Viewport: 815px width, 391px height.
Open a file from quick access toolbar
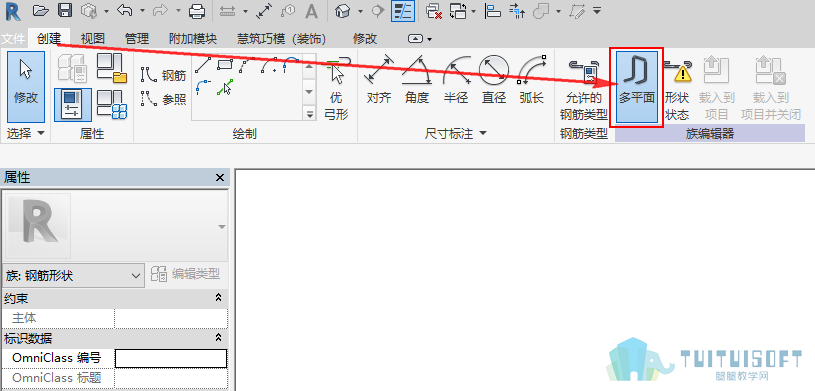(x=41, y=10)
